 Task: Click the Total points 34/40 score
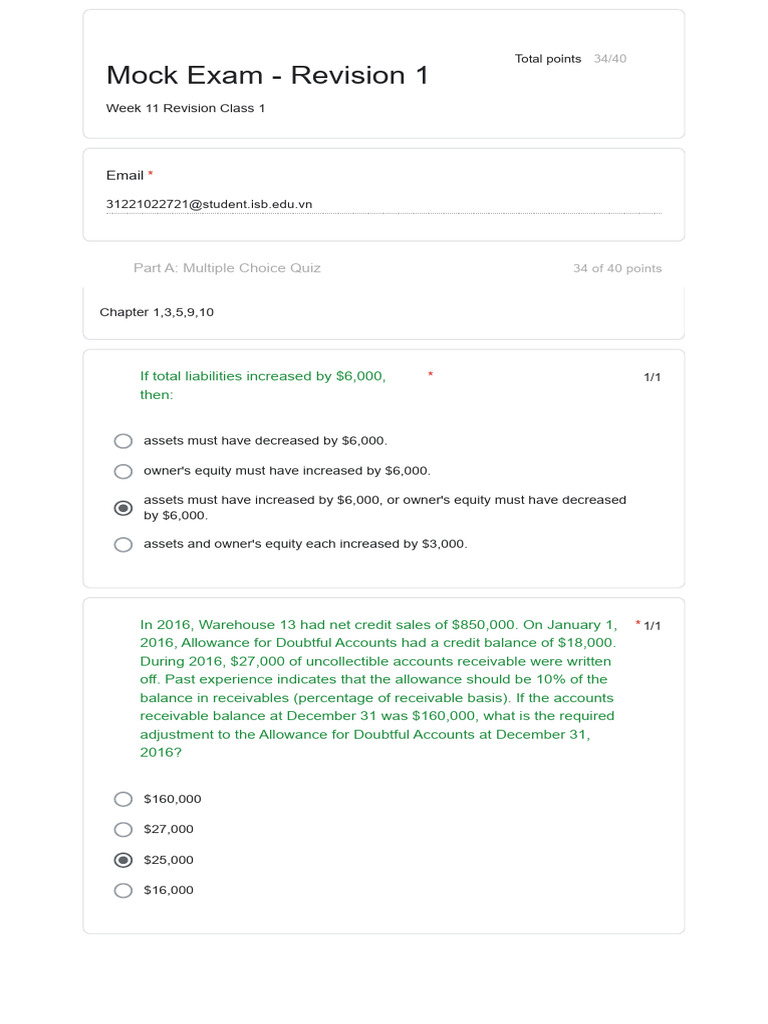click(x=570, y=59)
